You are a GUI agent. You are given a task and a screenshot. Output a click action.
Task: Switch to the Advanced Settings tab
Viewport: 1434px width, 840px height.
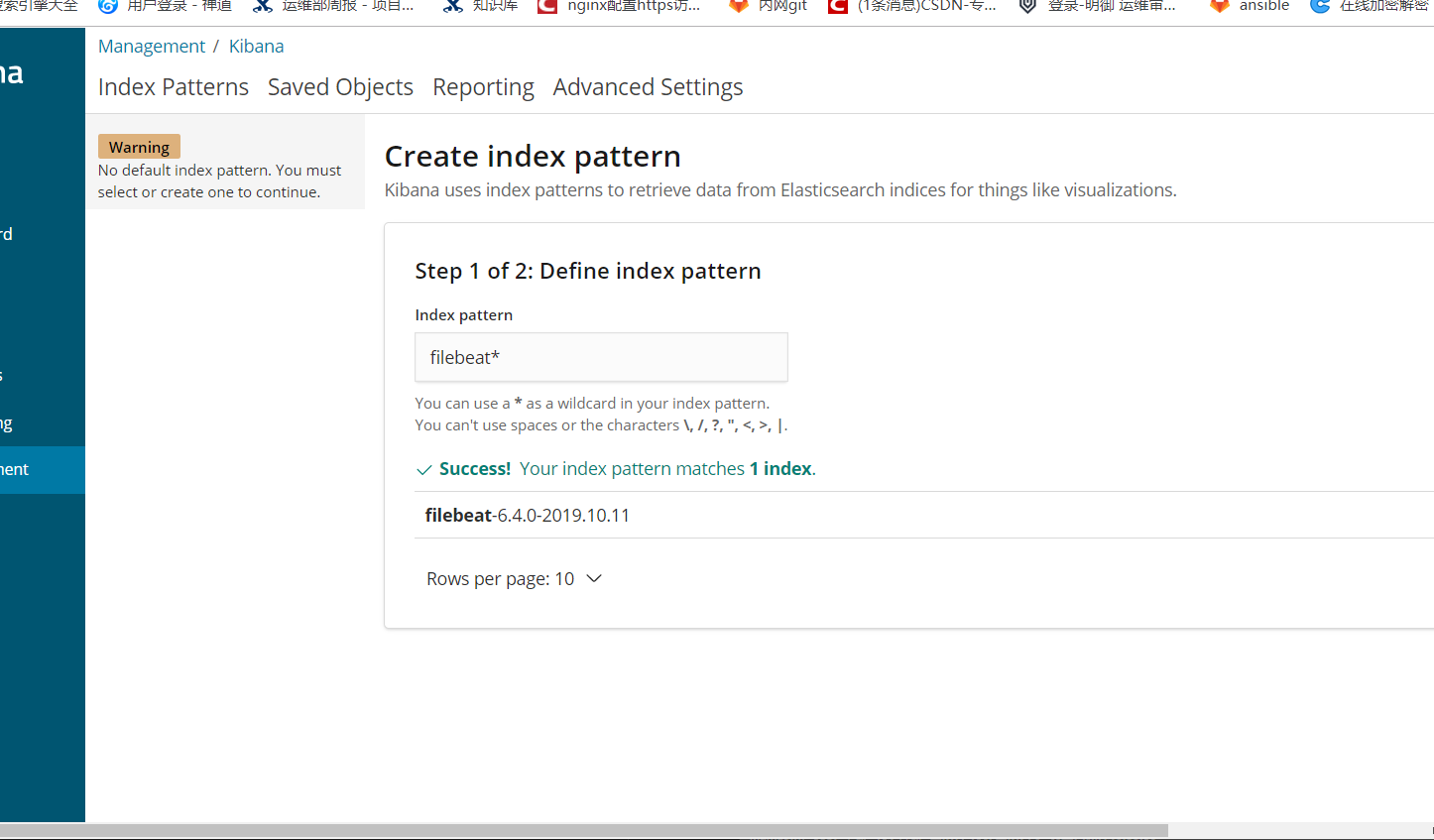click(x=648, y=87)
